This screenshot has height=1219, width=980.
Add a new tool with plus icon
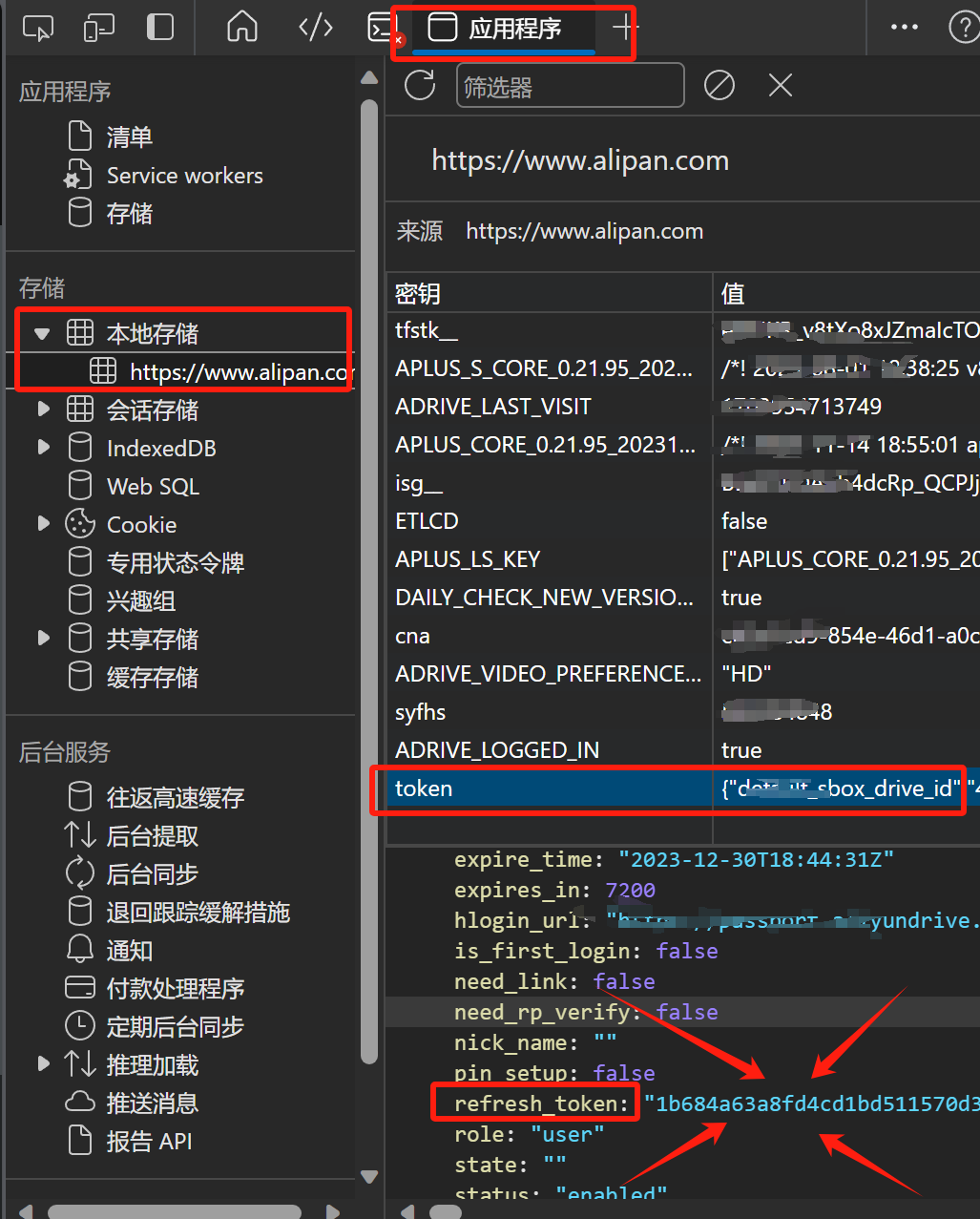click(624, 28)
